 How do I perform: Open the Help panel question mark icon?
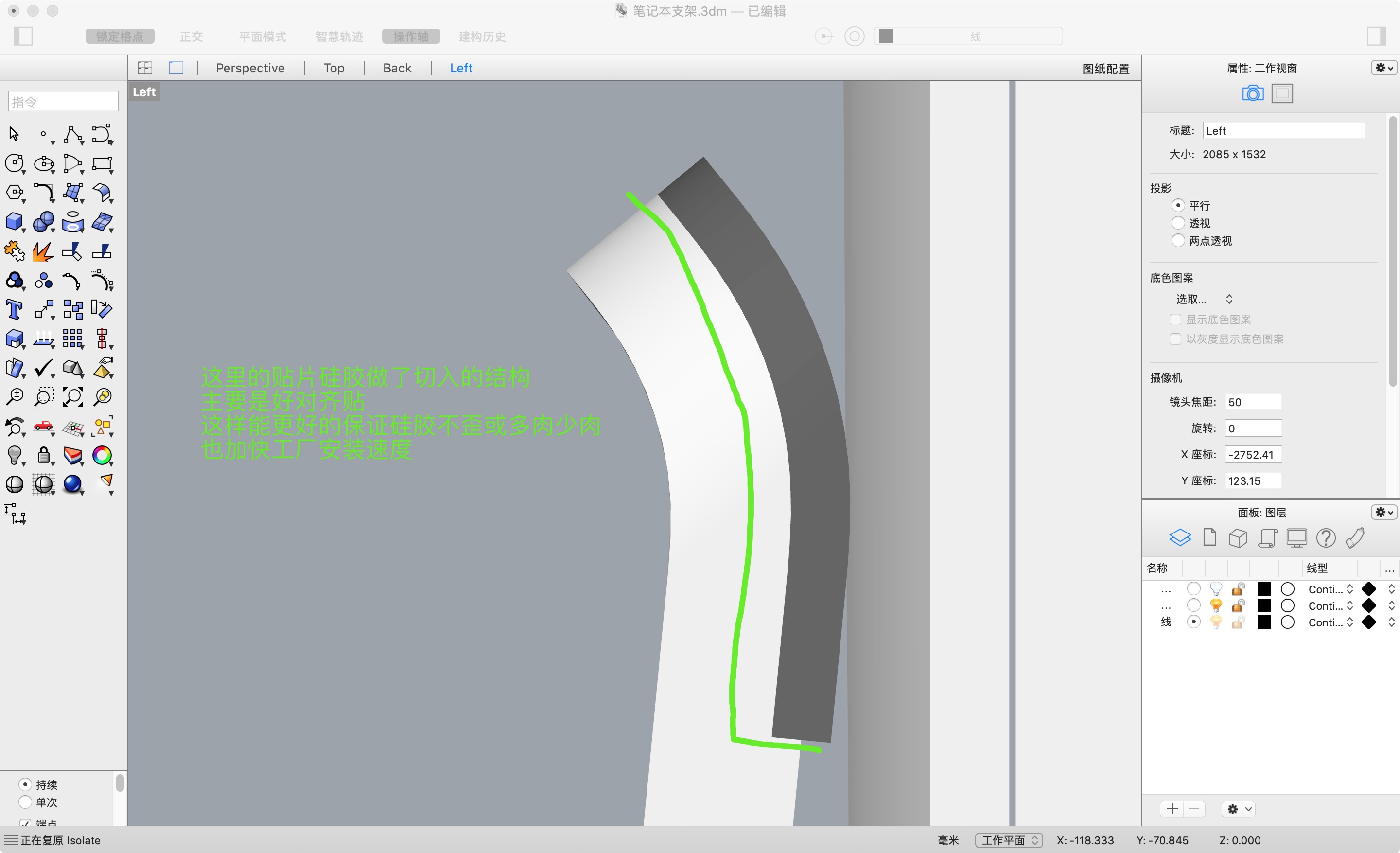(1326, 537)
